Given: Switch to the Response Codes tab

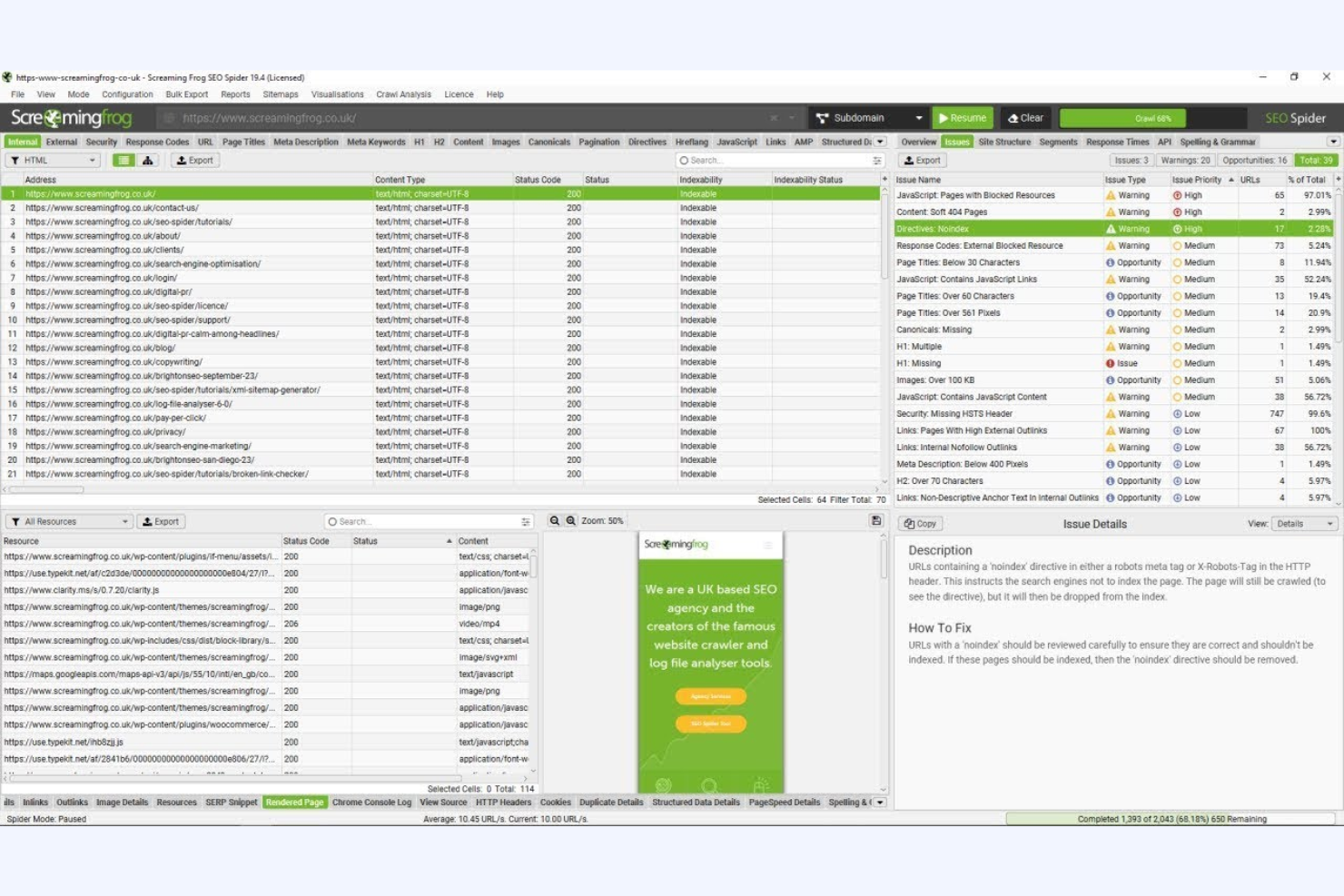Looking at the screenshot, I should (x=157, y=142).
